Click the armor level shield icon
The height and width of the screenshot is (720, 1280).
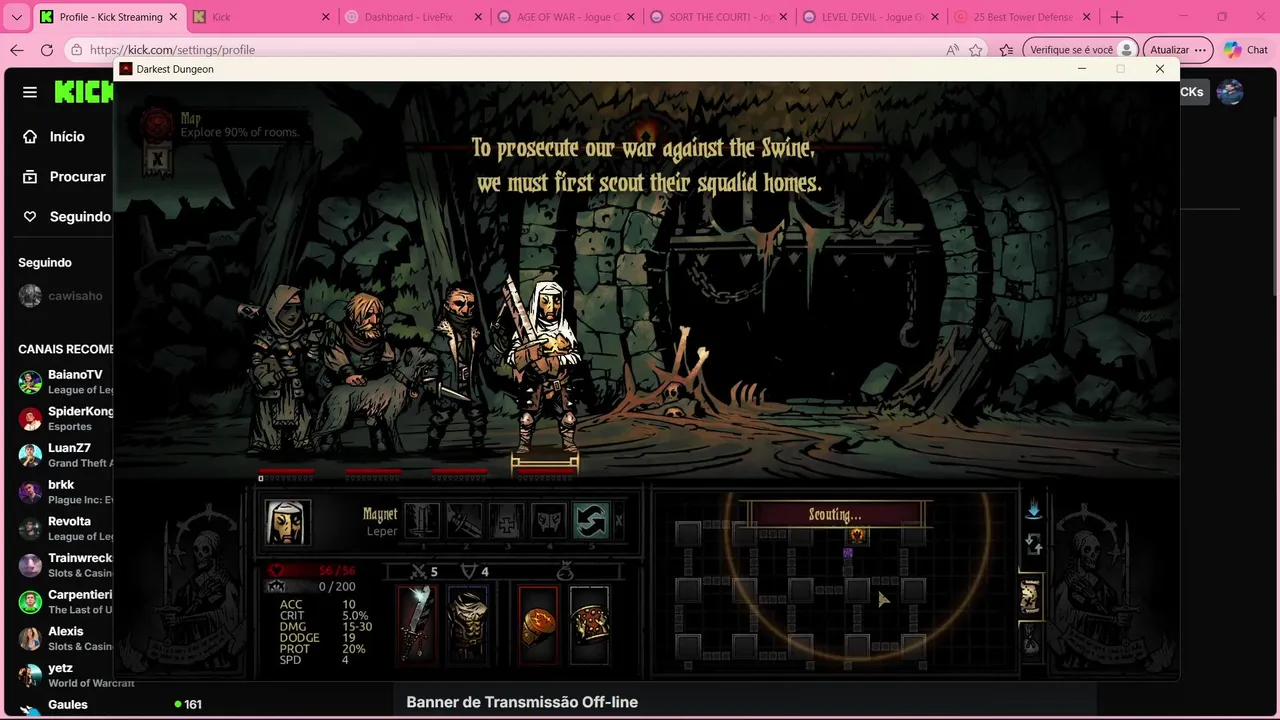pos(468,571)
